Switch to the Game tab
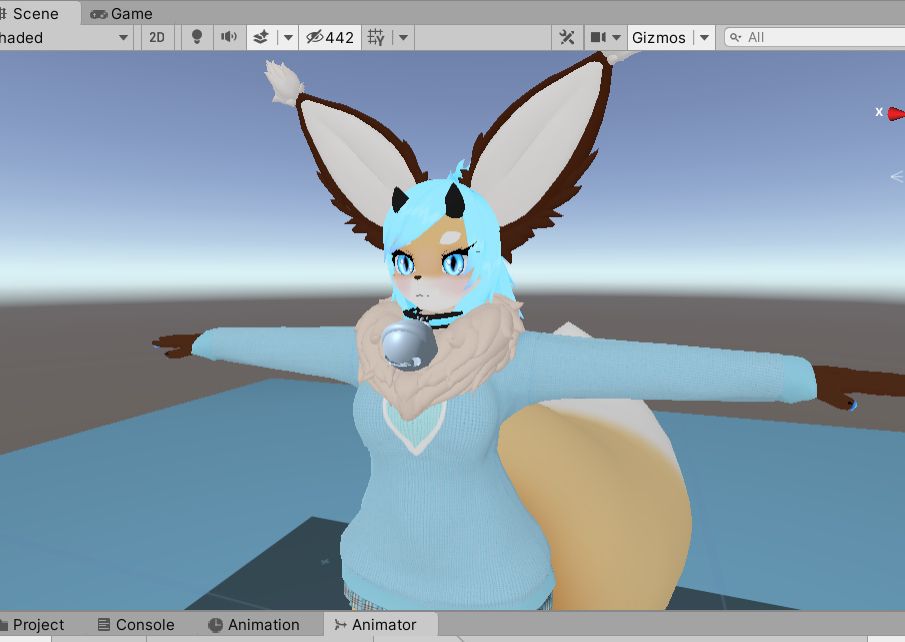905x642 pixels. point(122,13)
